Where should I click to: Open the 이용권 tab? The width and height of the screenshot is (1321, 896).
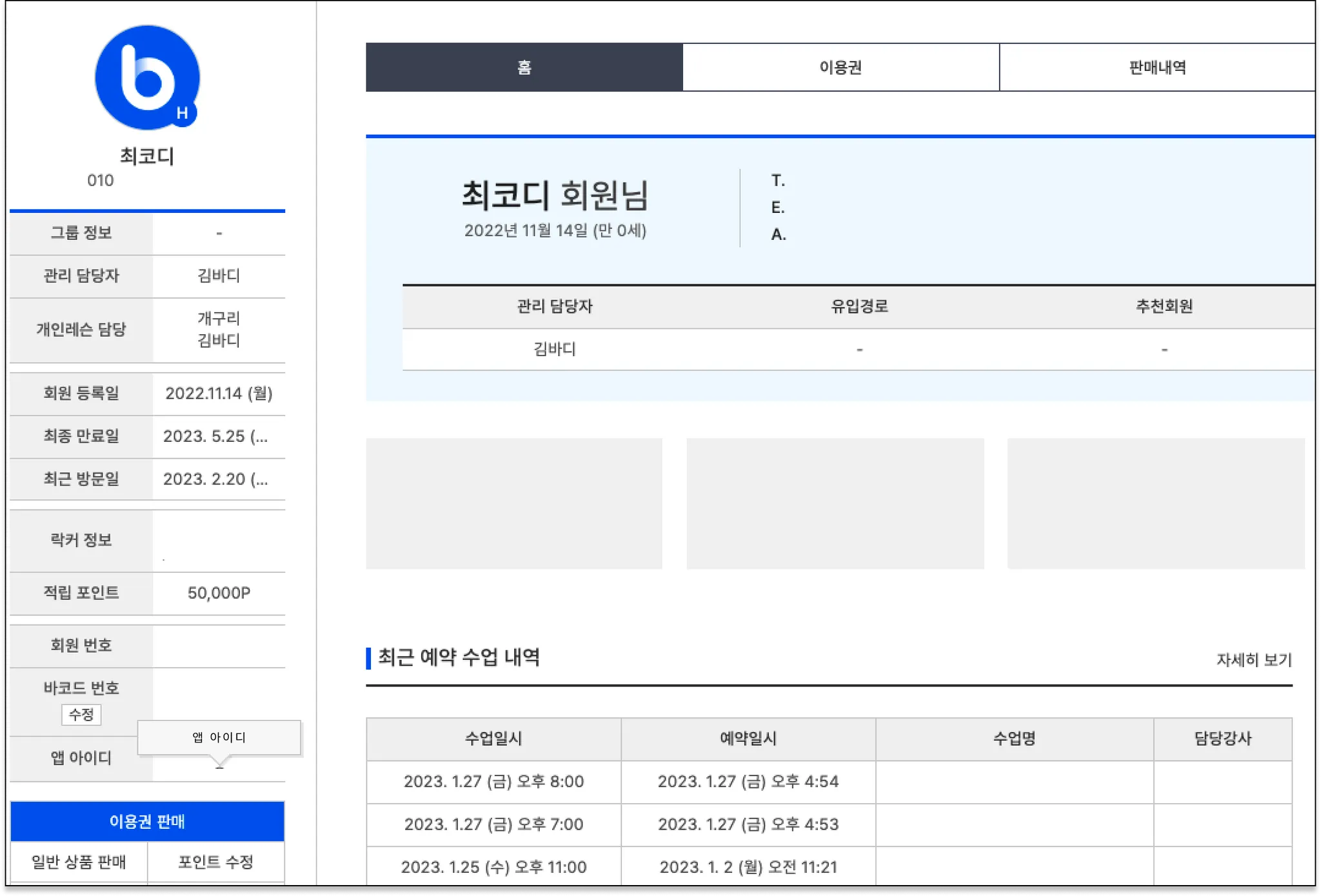coord(840,67)
